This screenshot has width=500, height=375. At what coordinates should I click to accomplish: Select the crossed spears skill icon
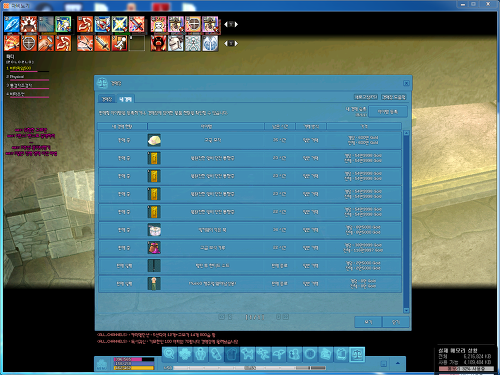click(x=85, y=43)
